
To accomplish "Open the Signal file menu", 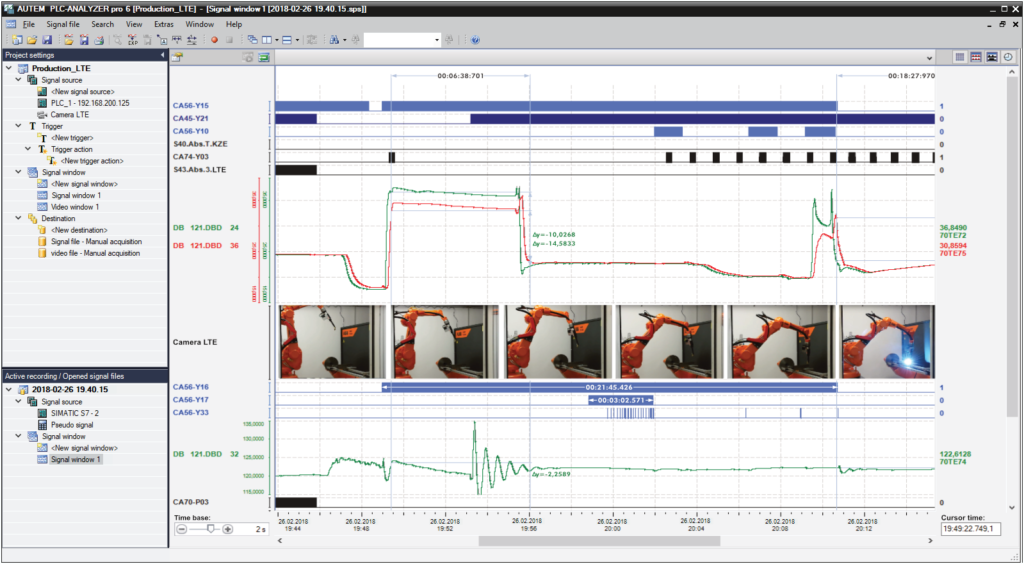I will [x=63, y=24].
